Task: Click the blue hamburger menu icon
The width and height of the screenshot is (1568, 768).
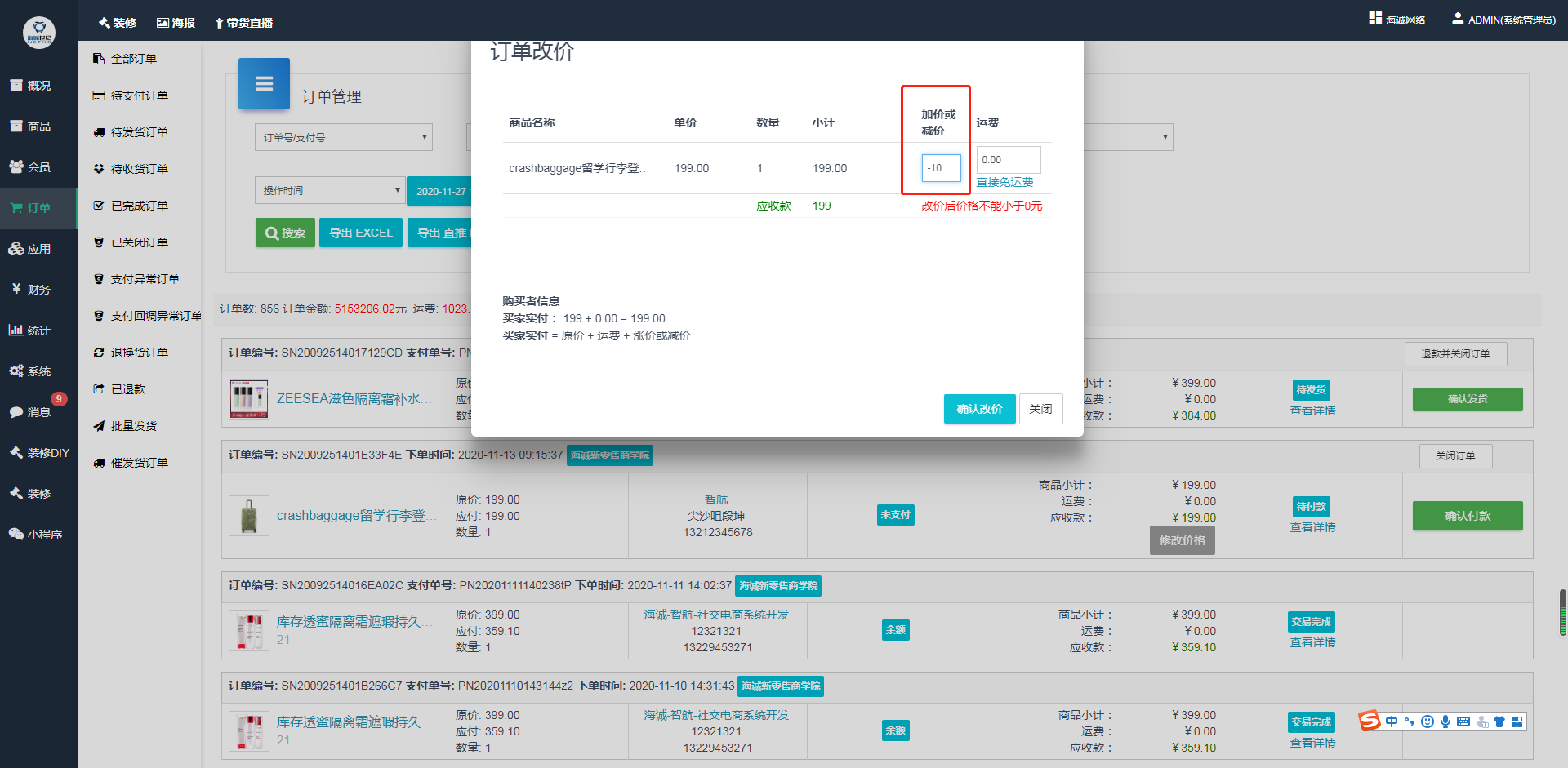Action: pyautogui.click(x=264, y=83)
